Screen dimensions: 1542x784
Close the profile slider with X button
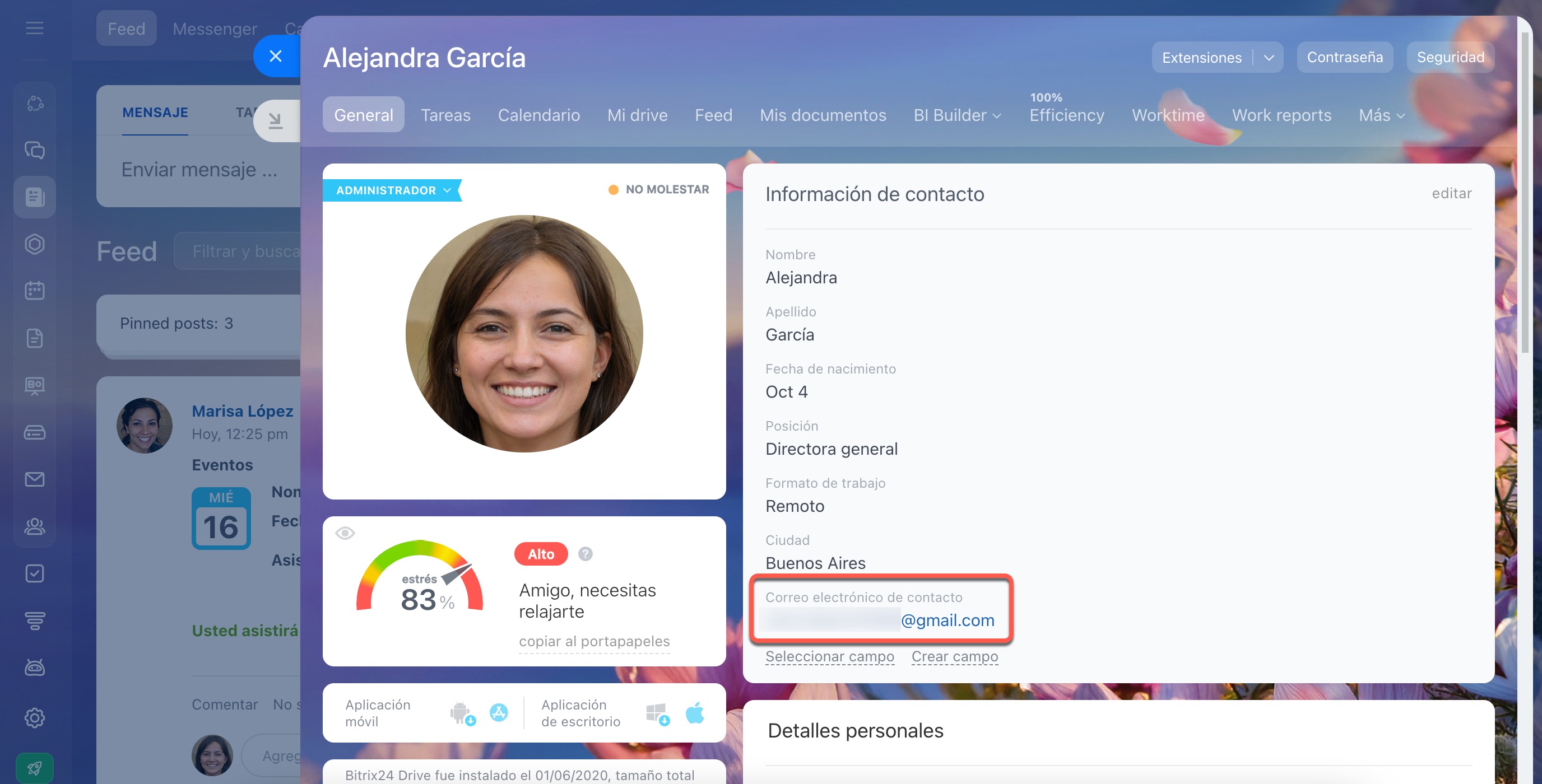(275, 56)
